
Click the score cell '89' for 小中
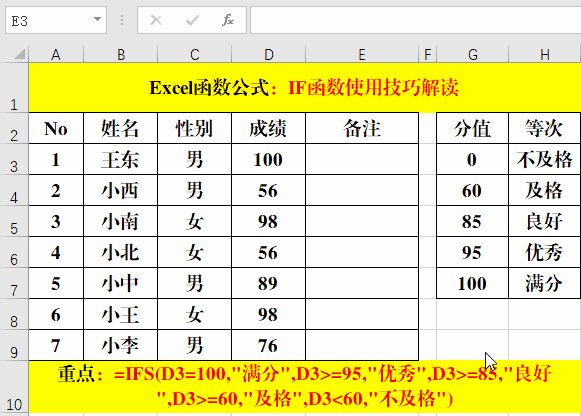tap(269, 283)
